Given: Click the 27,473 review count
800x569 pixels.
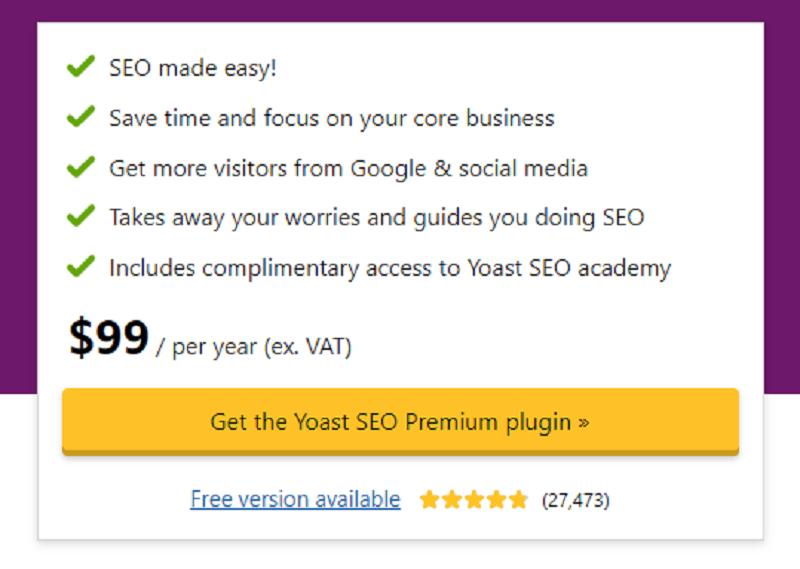Looking at the screenshot, I should coord(576,501).
